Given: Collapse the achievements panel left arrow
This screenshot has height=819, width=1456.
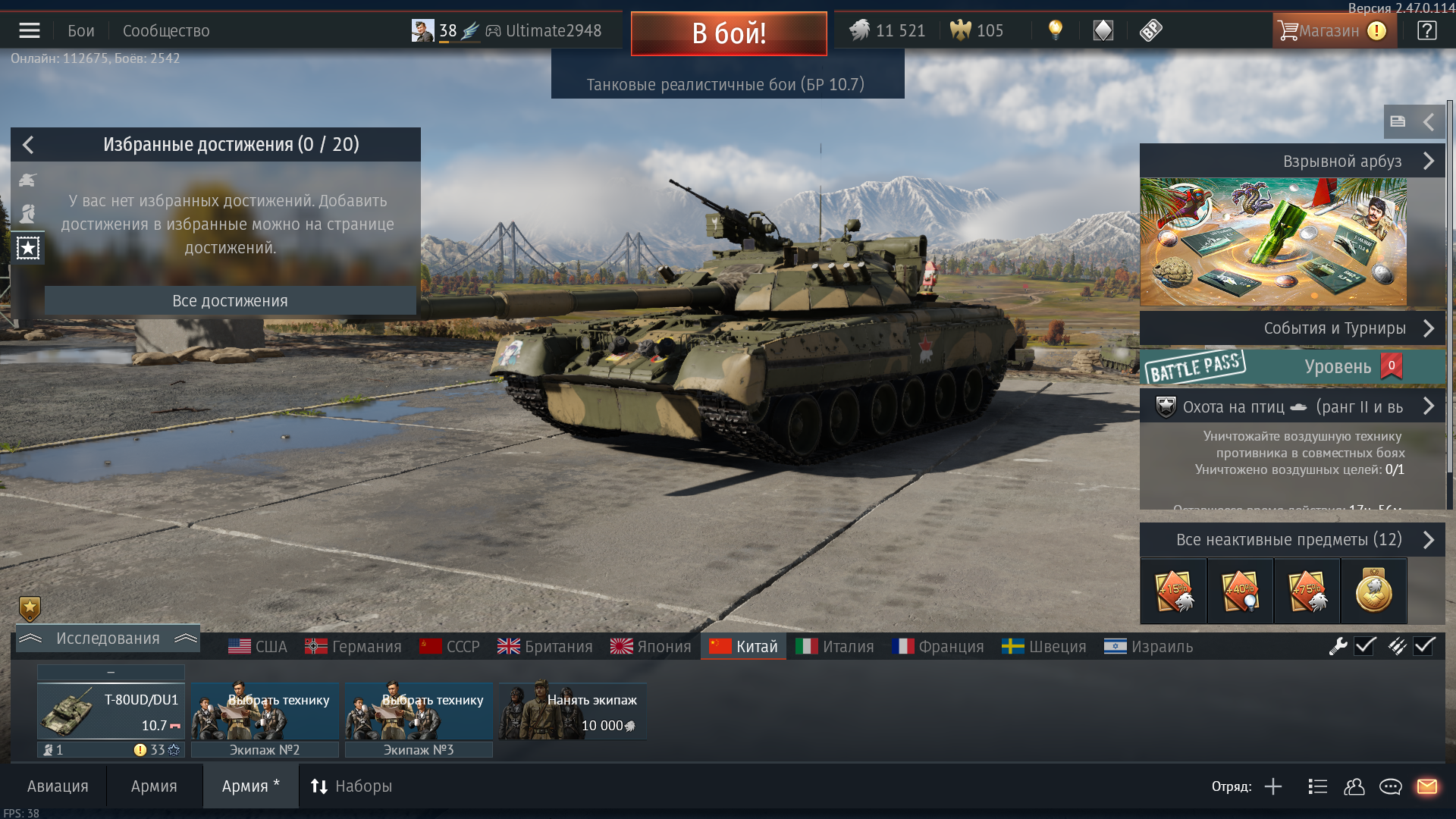Looking at the screenshot, I should tap(28, 144).
